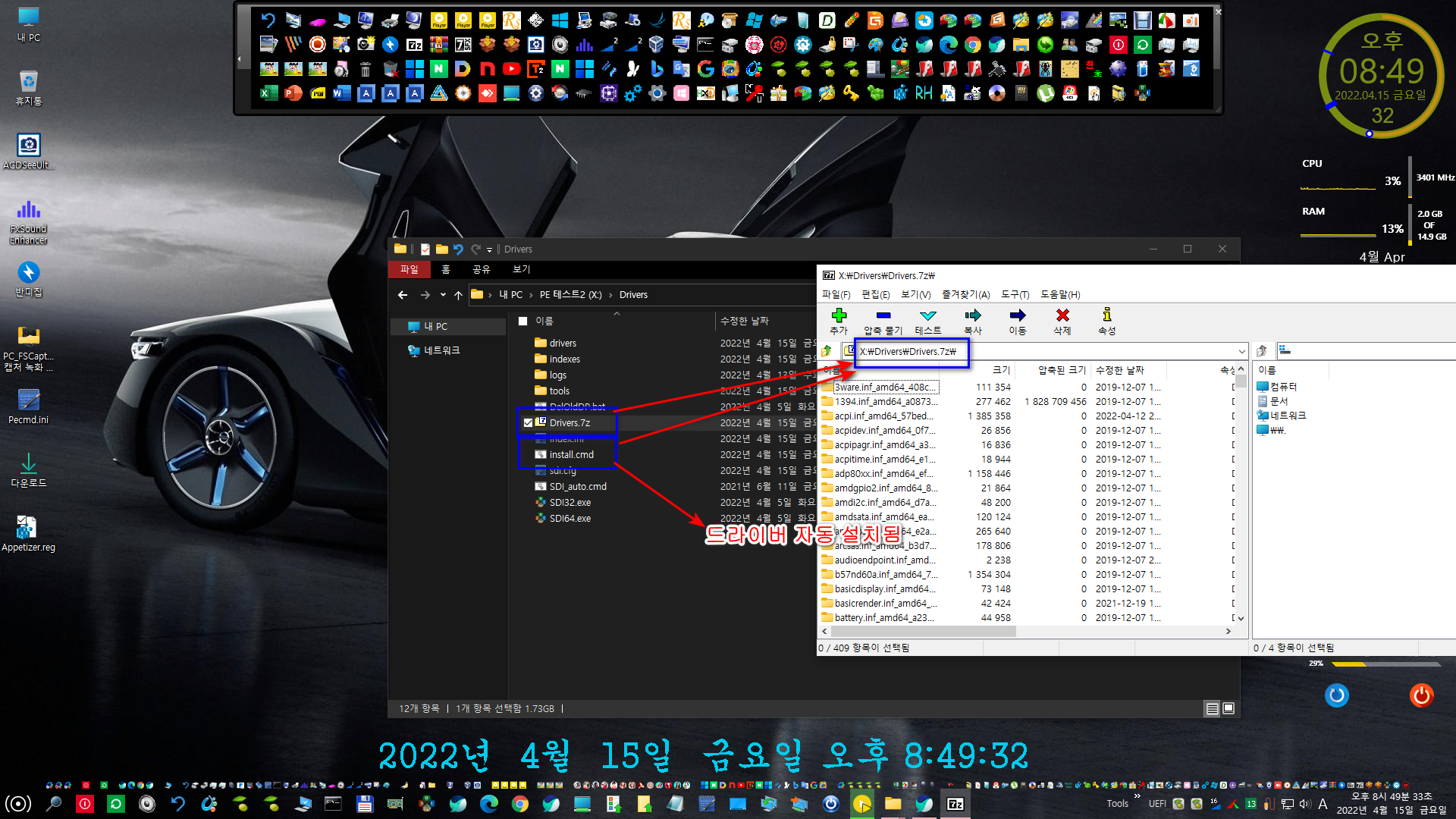Select 내 PC in Explorer navigation pane
The height and width of the screenshot is (819, 1456).
[447, 327]
